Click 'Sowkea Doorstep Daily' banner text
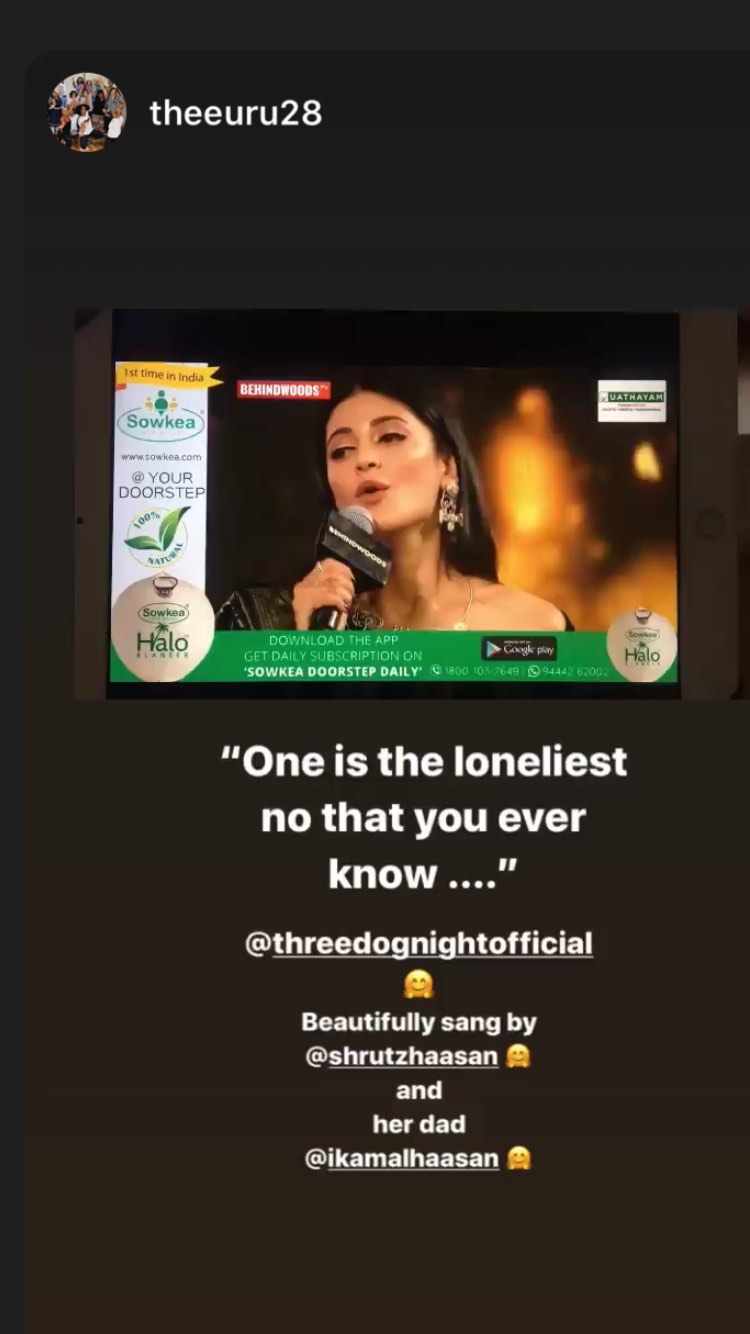 (333, 672)
